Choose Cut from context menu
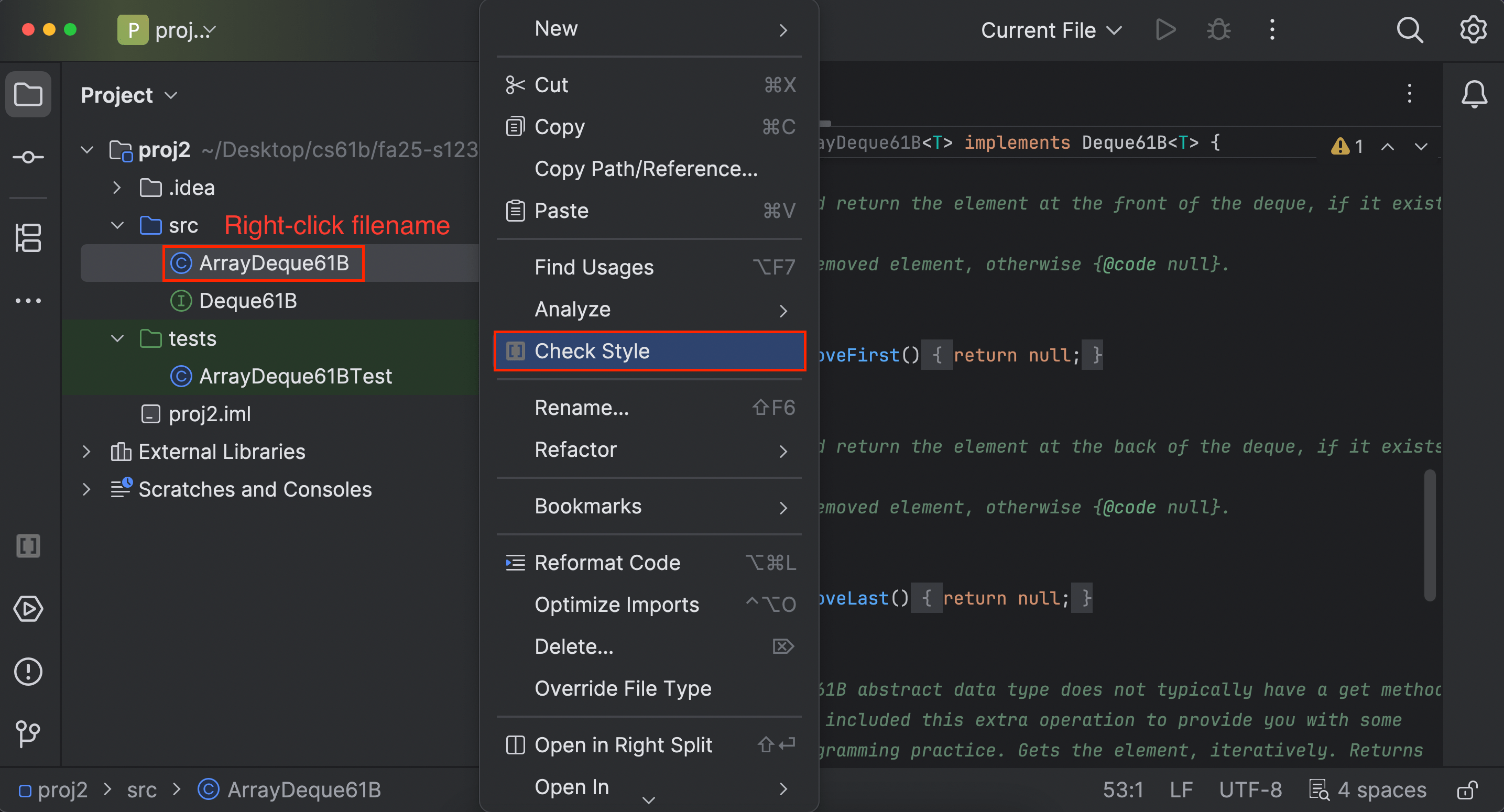 point(649,85)
